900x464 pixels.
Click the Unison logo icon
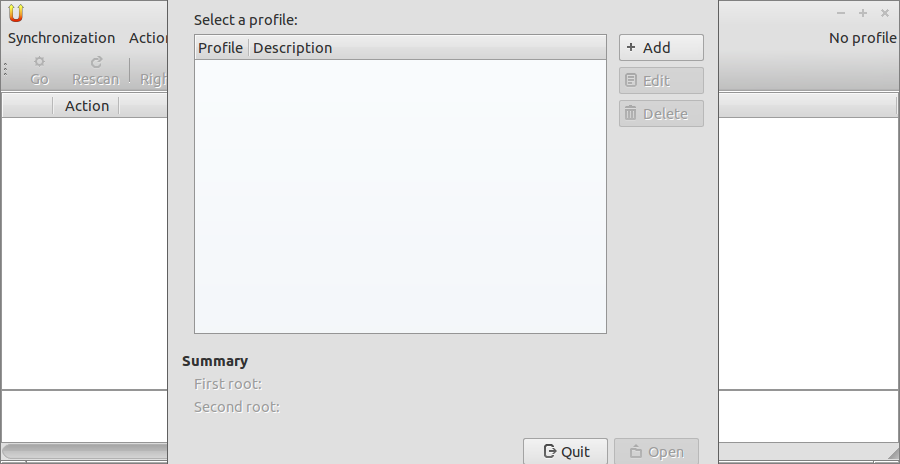(x=15, y=13)
